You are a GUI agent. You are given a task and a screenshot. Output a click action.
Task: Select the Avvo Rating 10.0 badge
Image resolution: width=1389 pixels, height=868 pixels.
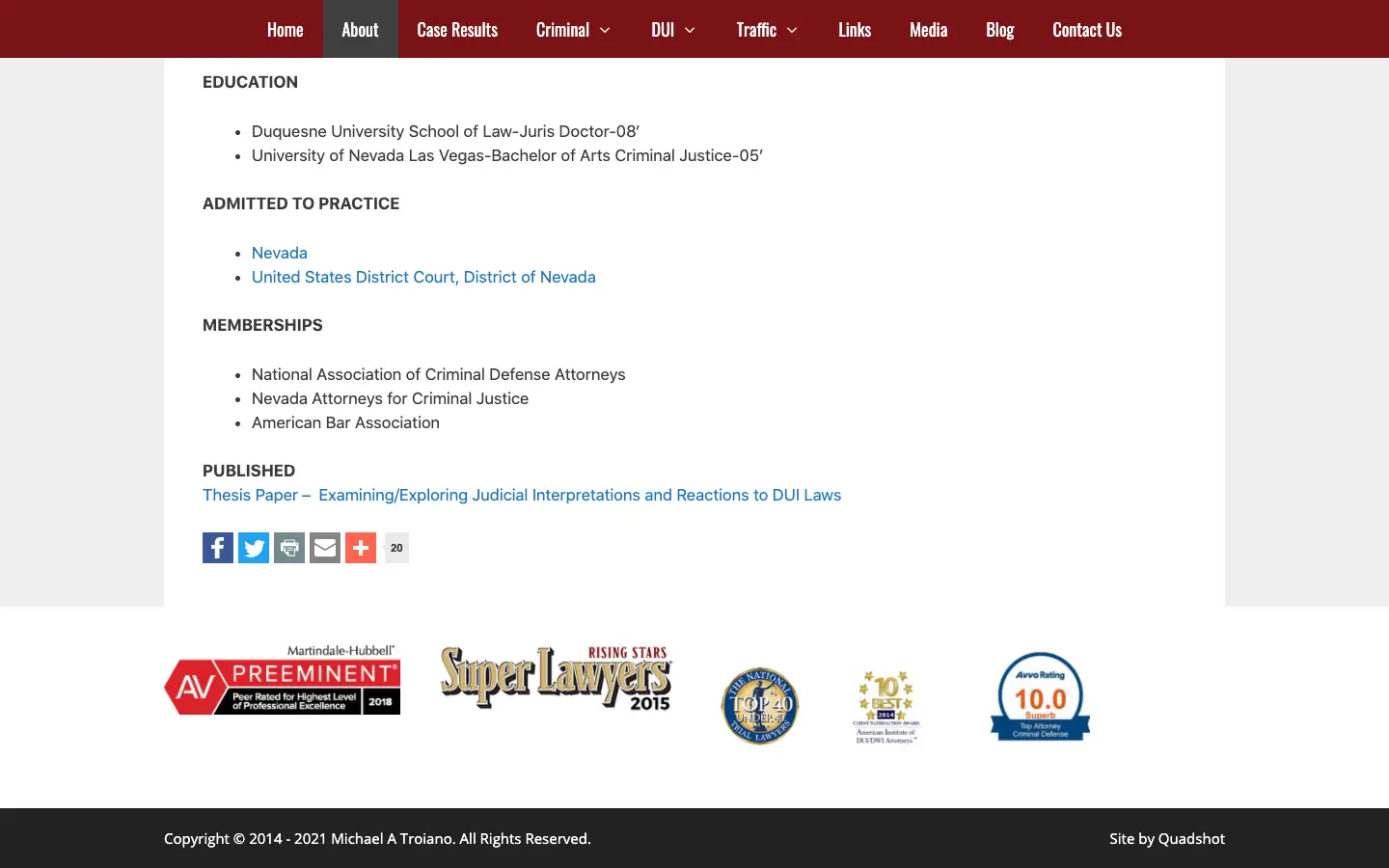[x=1040, y=696]
